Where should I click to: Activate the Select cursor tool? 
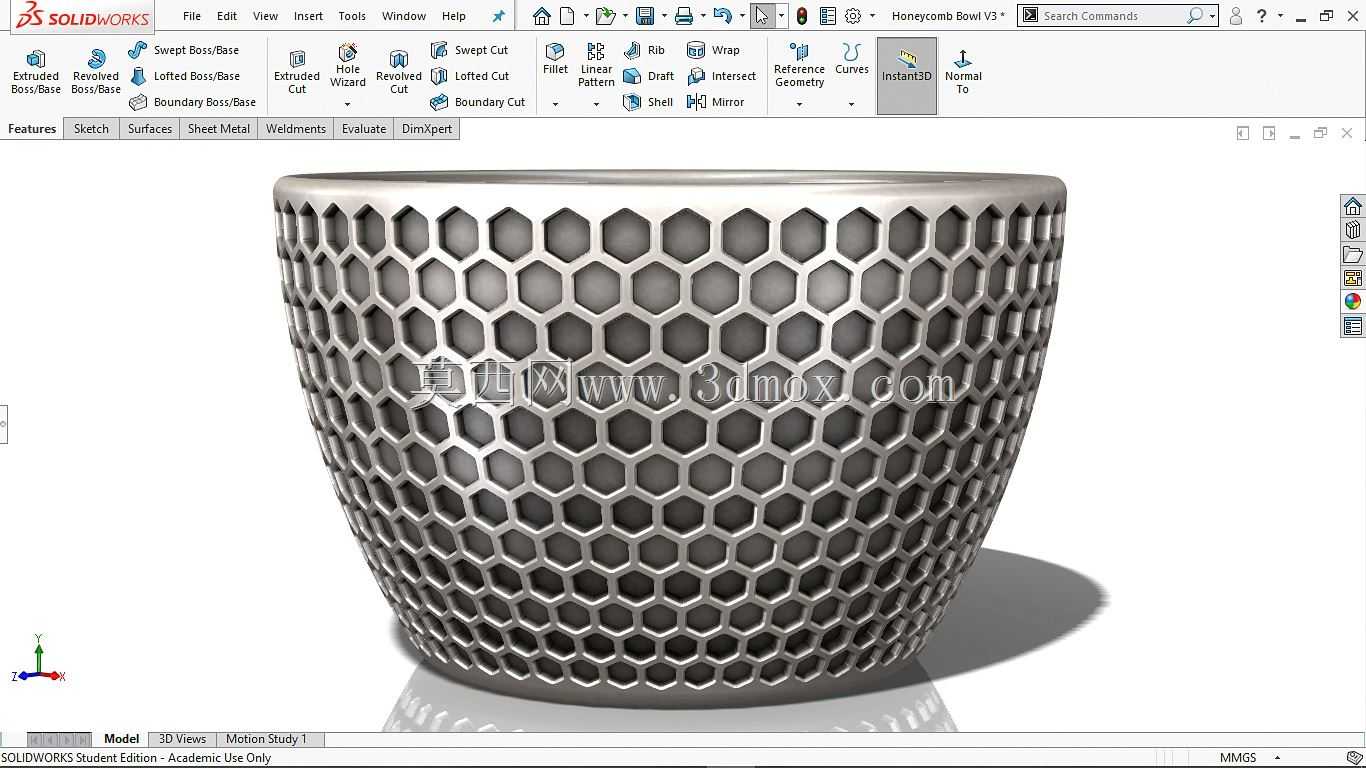(762, 16)
